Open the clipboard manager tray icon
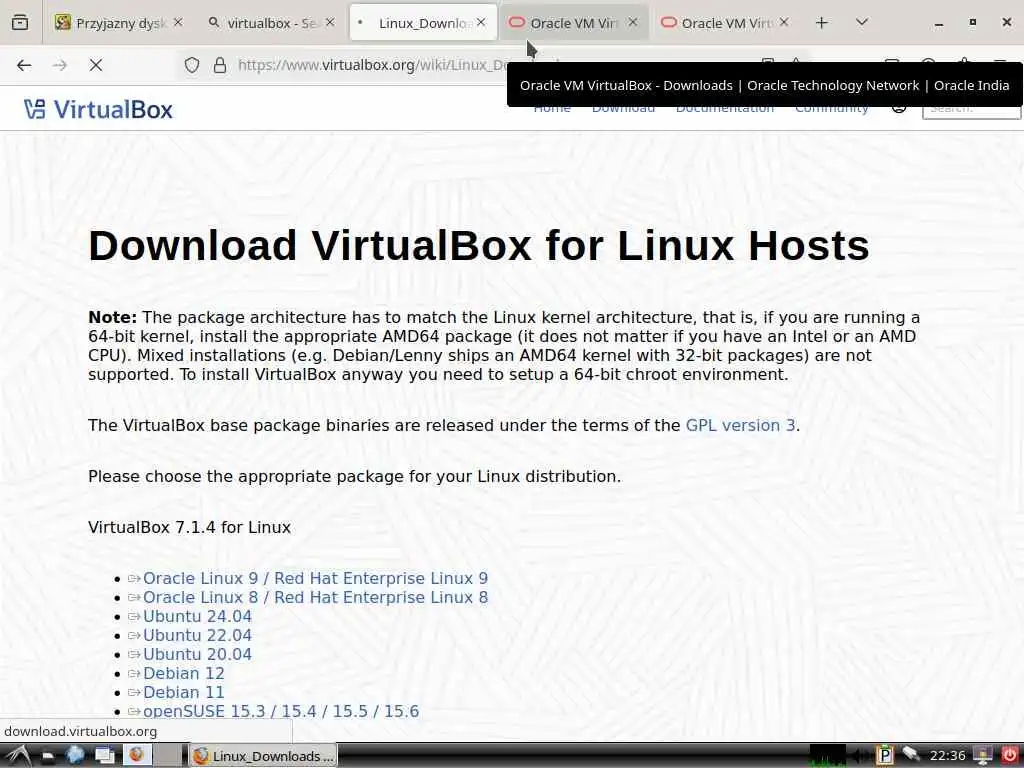Screen dimensions: 1024x768 coord(884,756)
